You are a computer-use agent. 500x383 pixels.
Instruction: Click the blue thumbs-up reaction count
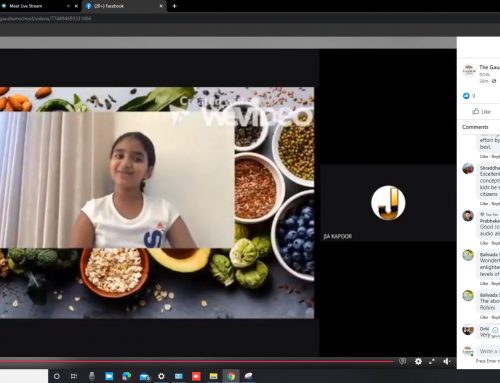[468, 96]
